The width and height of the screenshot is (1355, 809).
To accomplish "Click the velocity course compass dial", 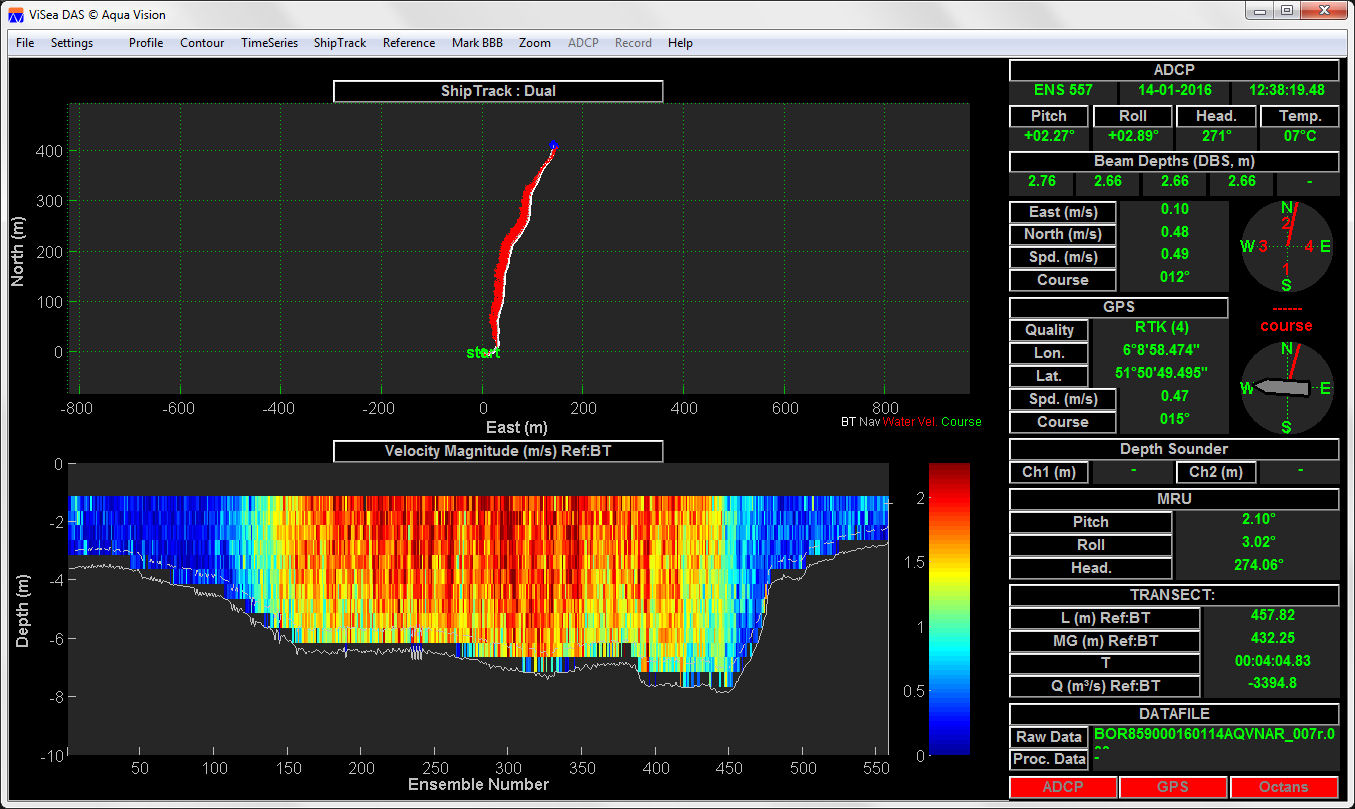I will [x=1287, y=245].
